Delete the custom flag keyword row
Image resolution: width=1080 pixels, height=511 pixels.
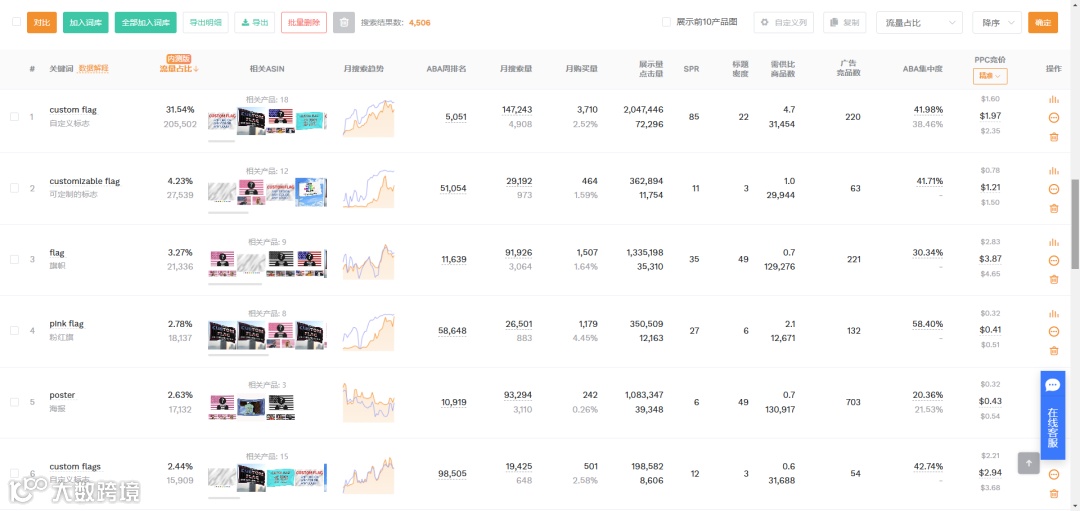click(x=1053, y=137)
